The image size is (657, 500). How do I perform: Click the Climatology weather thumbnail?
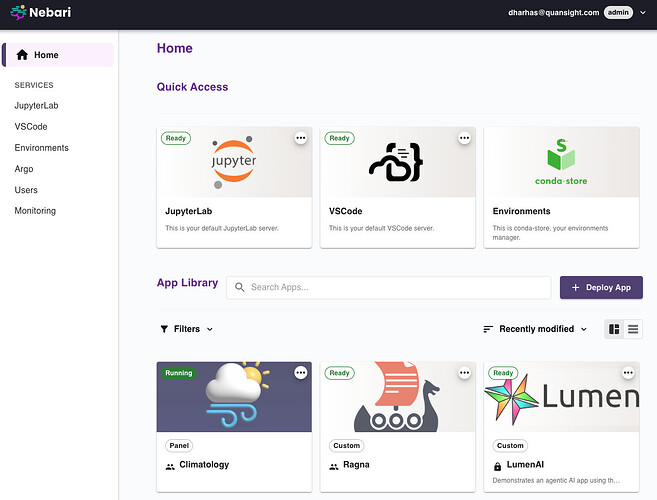[234, 397]
